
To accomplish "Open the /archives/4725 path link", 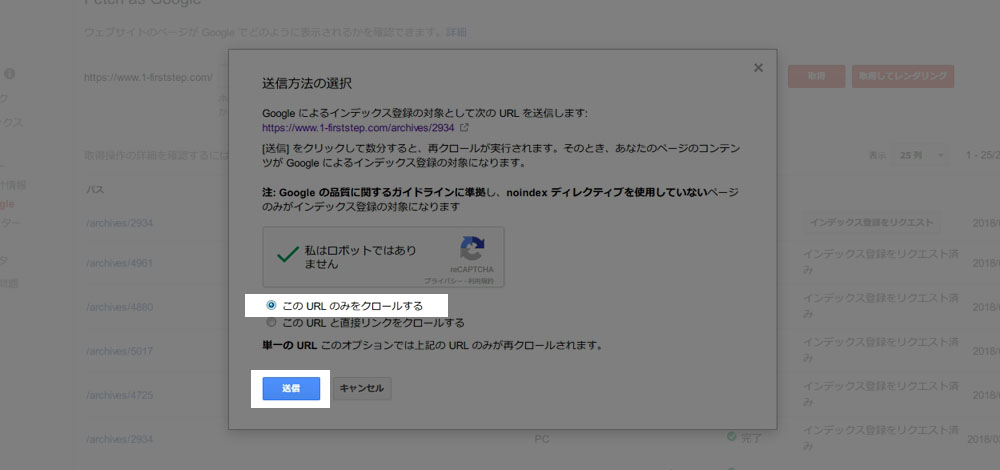I will (119, 395).
